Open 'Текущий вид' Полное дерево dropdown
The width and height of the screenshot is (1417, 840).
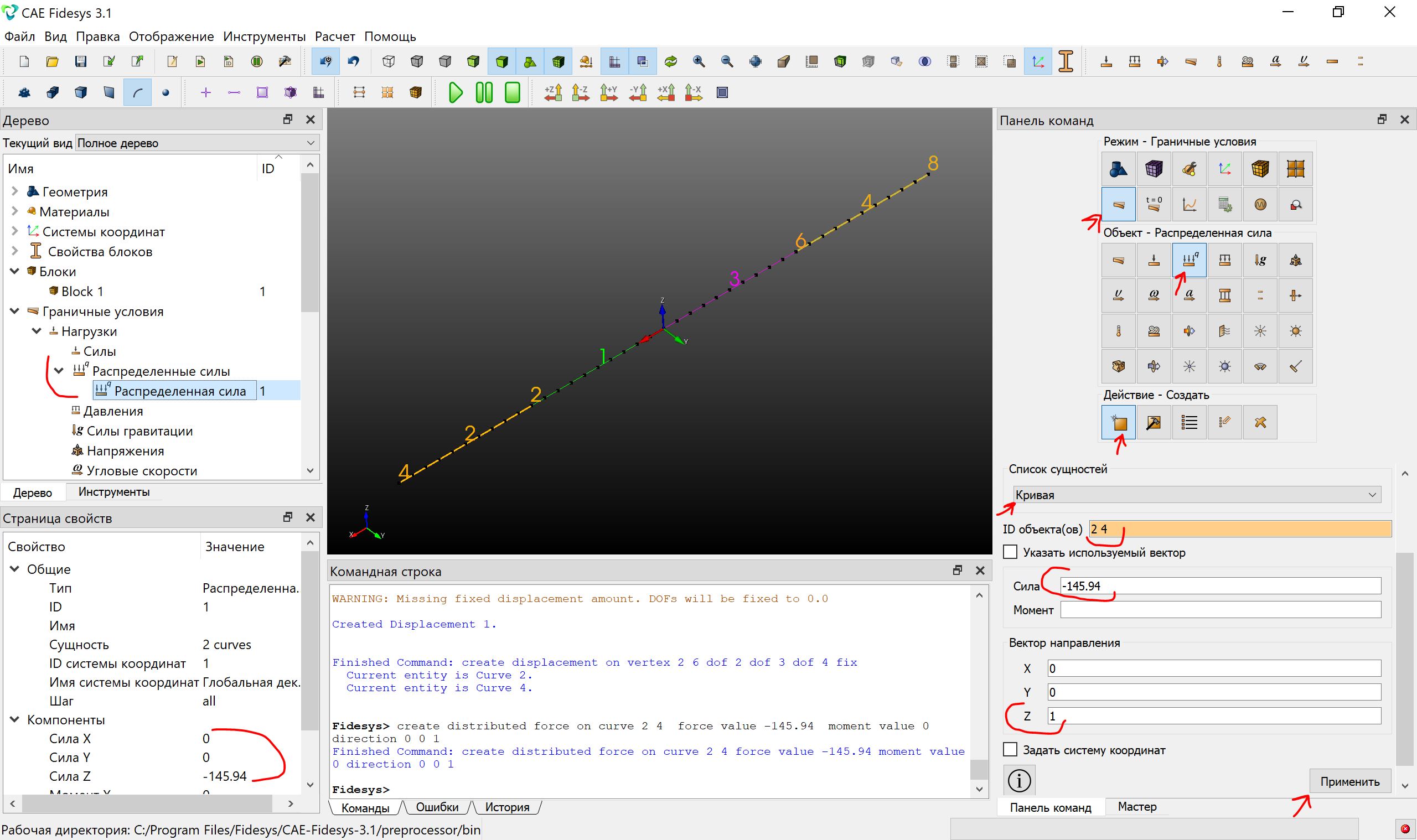[x=197, y=143]
